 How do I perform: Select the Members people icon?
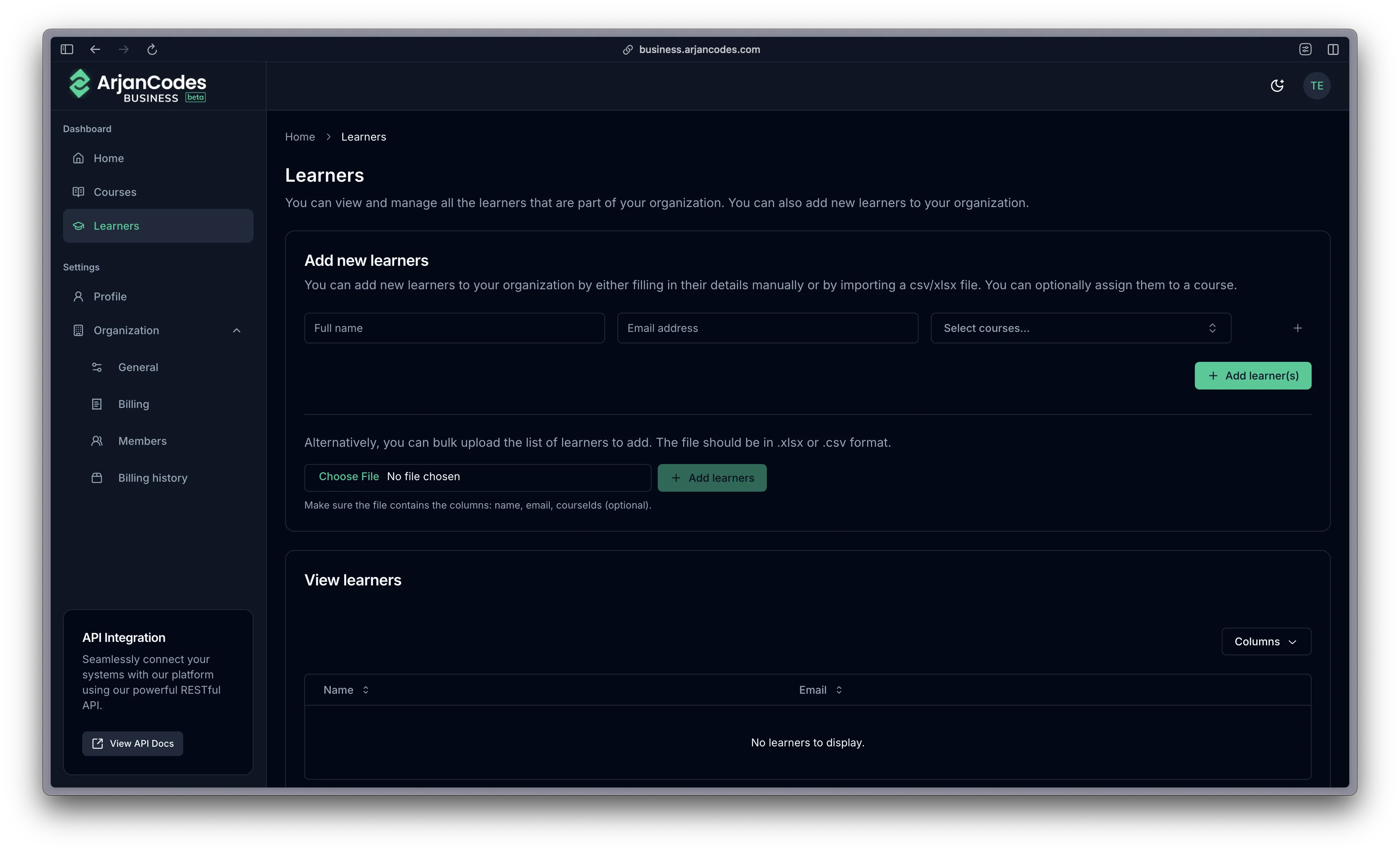[97, 441]
